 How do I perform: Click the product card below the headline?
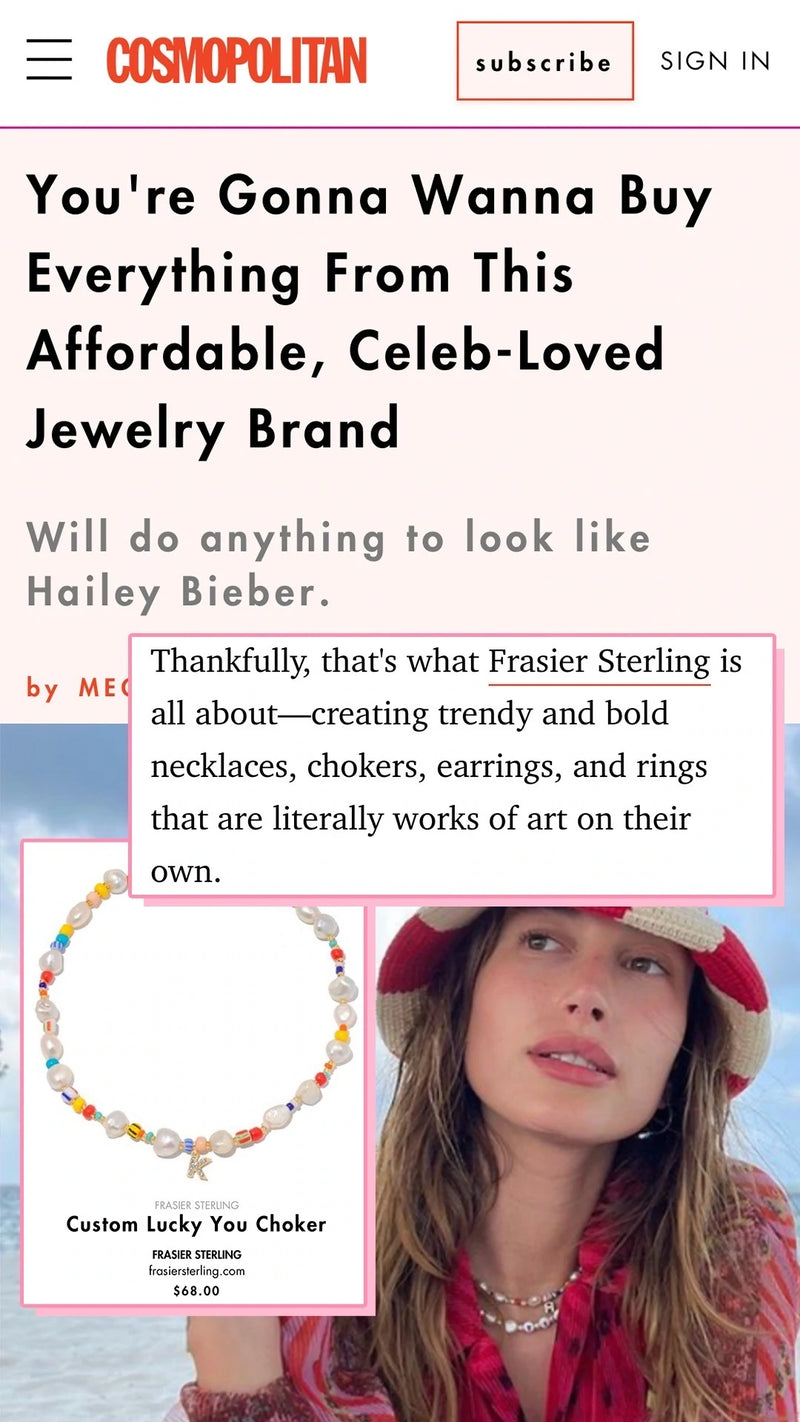[x=197, y=1080]
